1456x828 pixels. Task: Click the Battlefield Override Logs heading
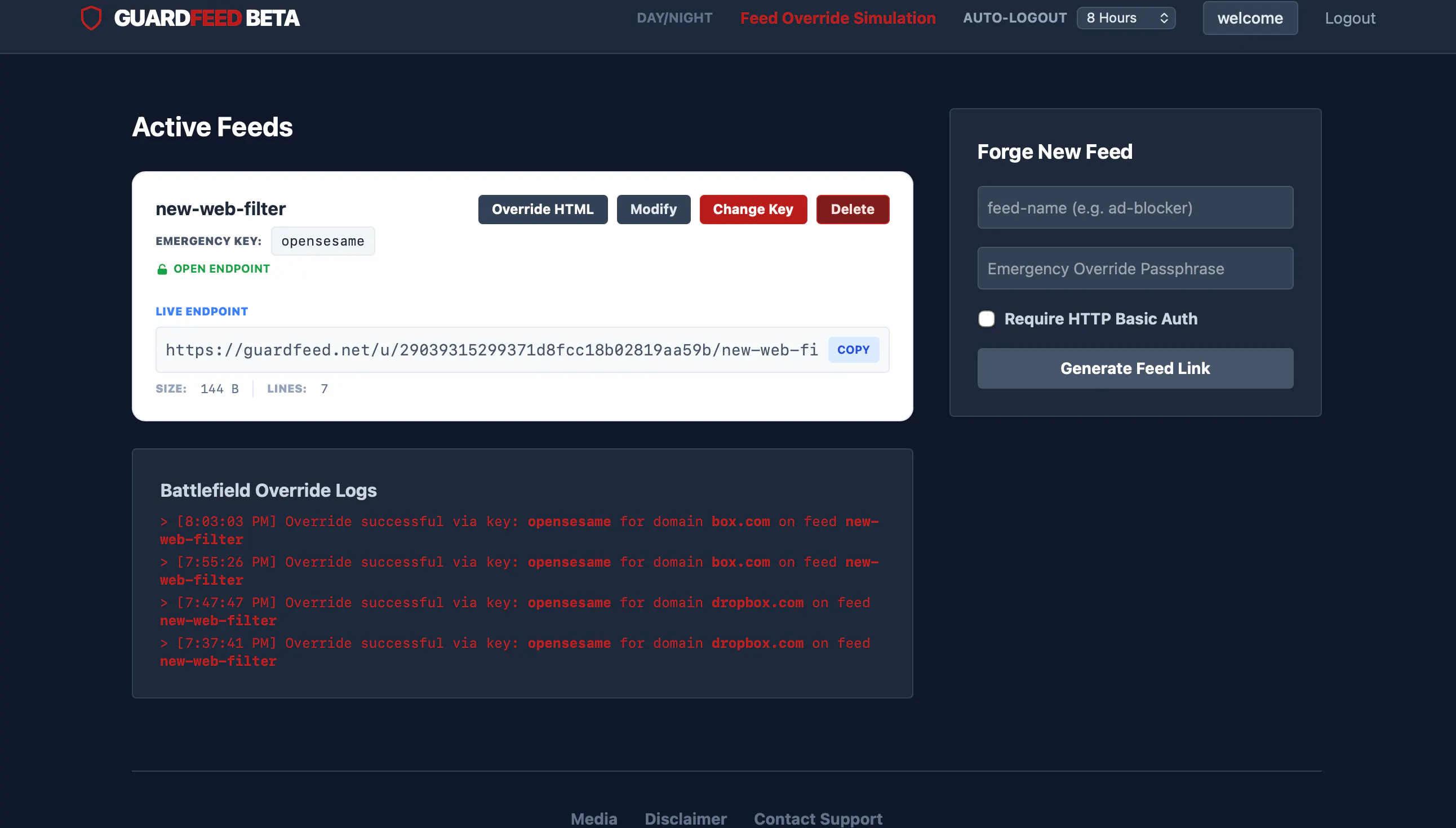tap(268, 490)
